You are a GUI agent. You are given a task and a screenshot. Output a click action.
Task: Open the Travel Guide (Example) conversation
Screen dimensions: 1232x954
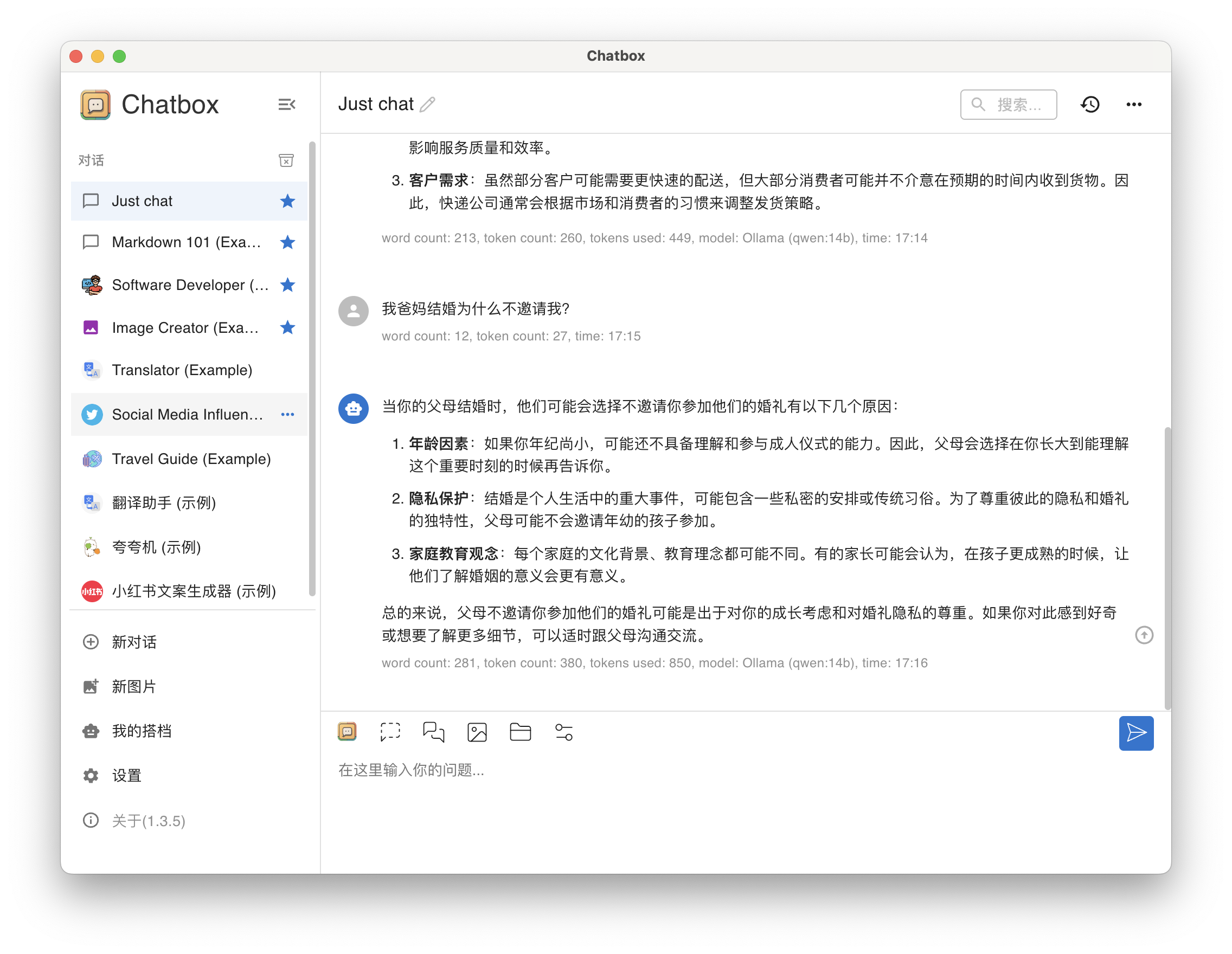click(x=191, y=459)
